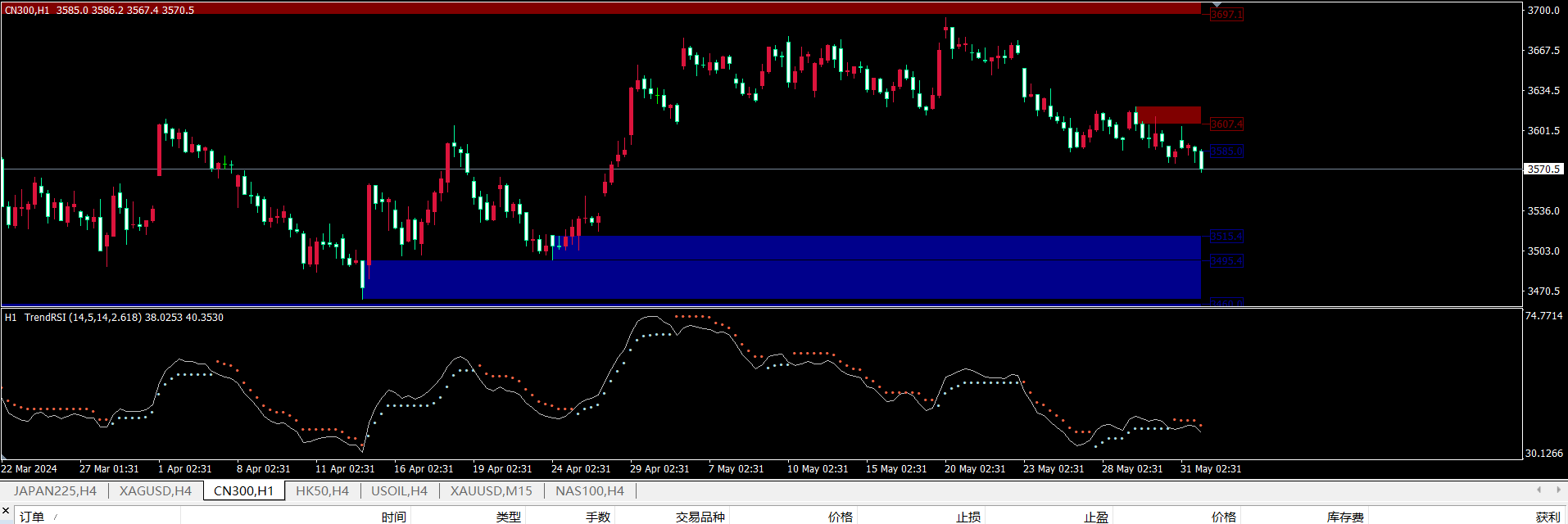Click the 3667.5 price scale value
Image resolution: width=1568 pixels, height=524 pixels.
pyautogui.click(x=1543, y=50)
